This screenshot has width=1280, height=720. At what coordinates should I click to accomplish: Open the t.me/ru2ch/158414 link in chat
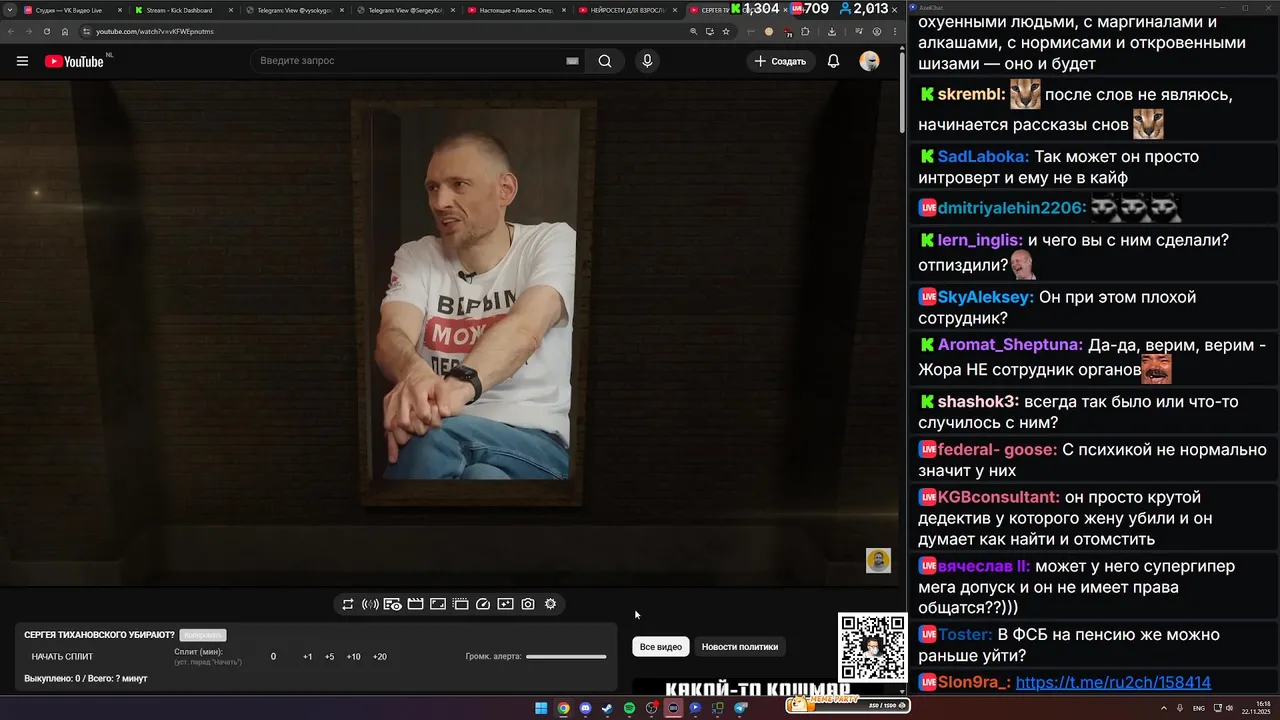click(x=1113, y=682)
